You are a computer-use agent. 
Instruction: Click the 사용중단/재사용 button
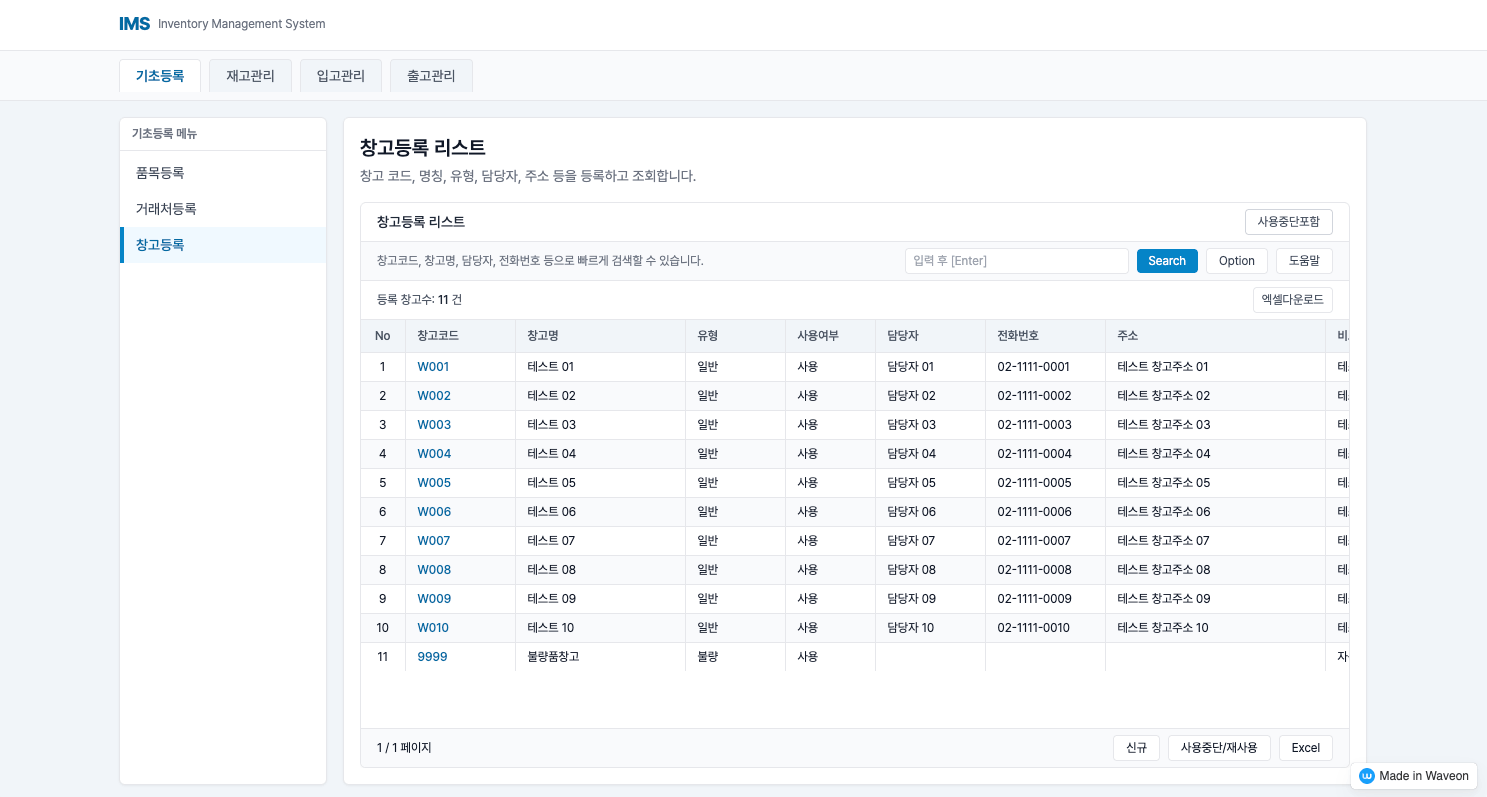tap(1219, 747)
